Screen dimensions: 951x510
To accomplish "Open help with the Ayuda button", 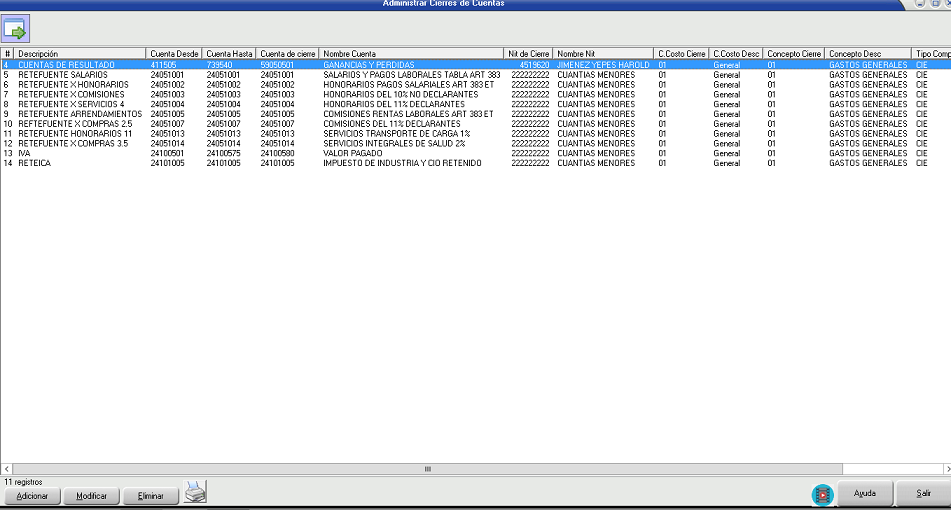I will 865,494.
